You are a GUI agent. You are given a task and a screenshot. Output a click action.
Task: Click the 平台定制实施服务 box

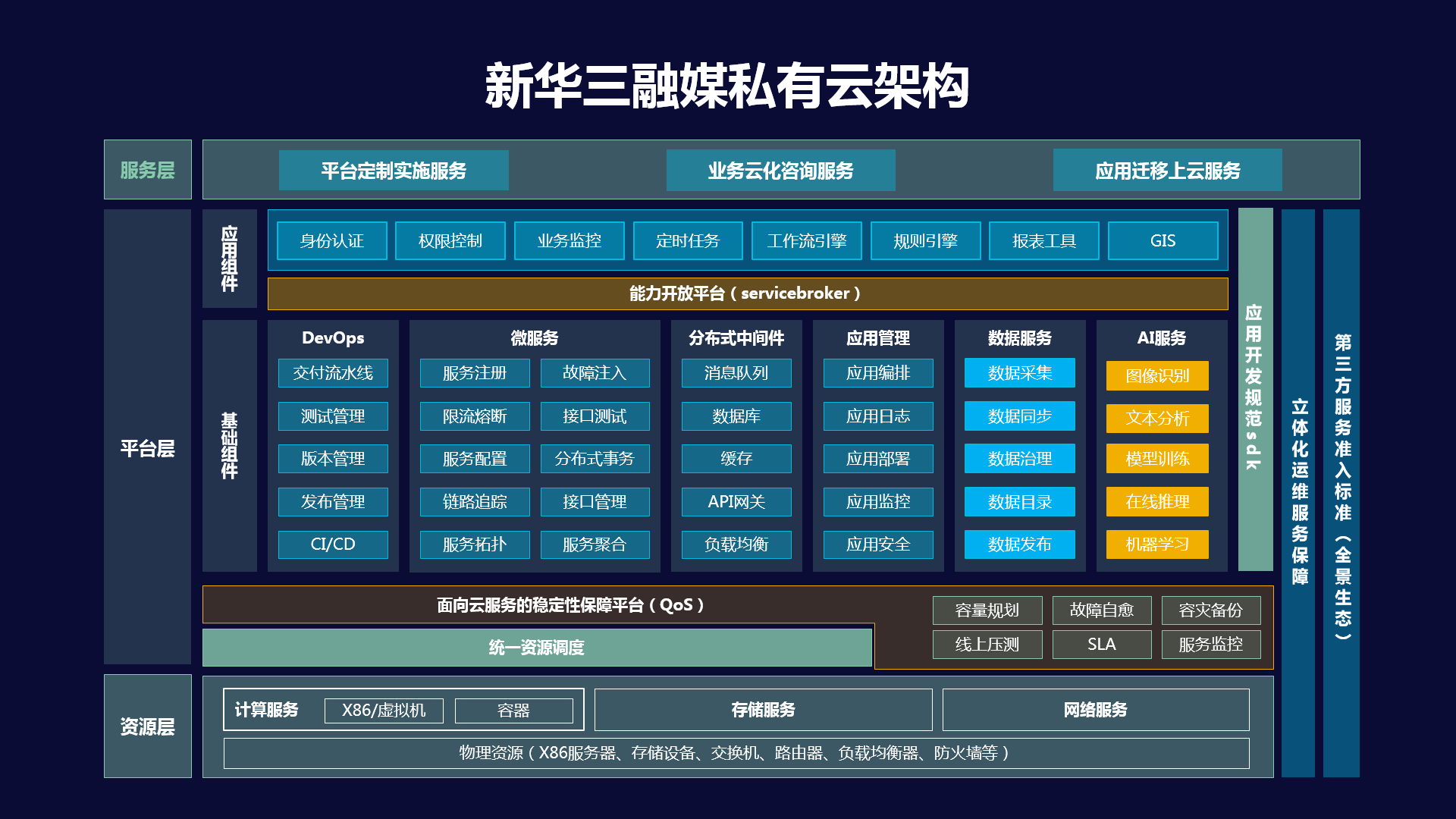[394, 171]
